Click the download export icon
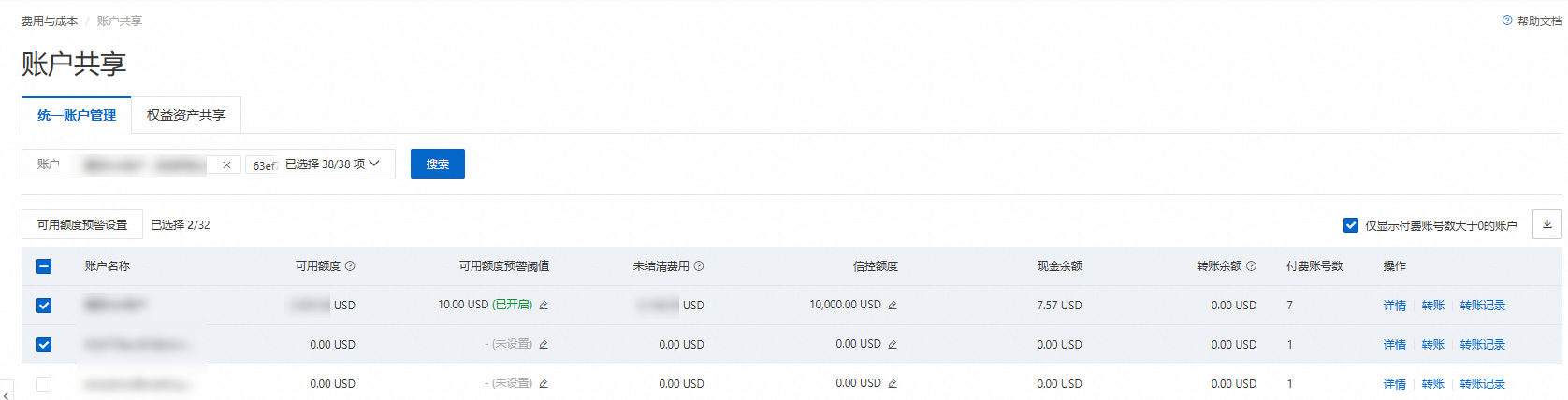The height and width of the screenshot is (400, 1568). click(1546, 224)
